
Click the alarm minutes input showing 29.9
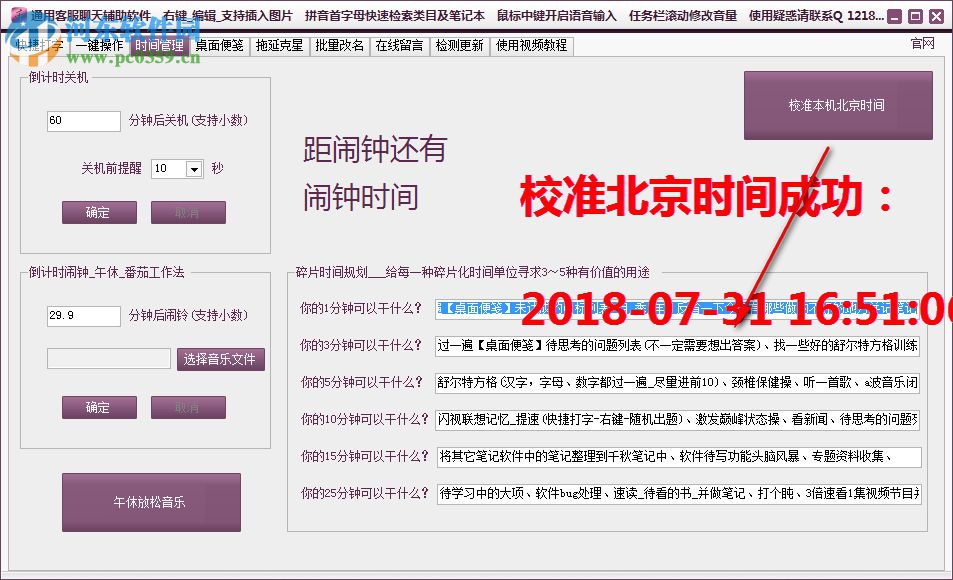[x=83, y=316]
